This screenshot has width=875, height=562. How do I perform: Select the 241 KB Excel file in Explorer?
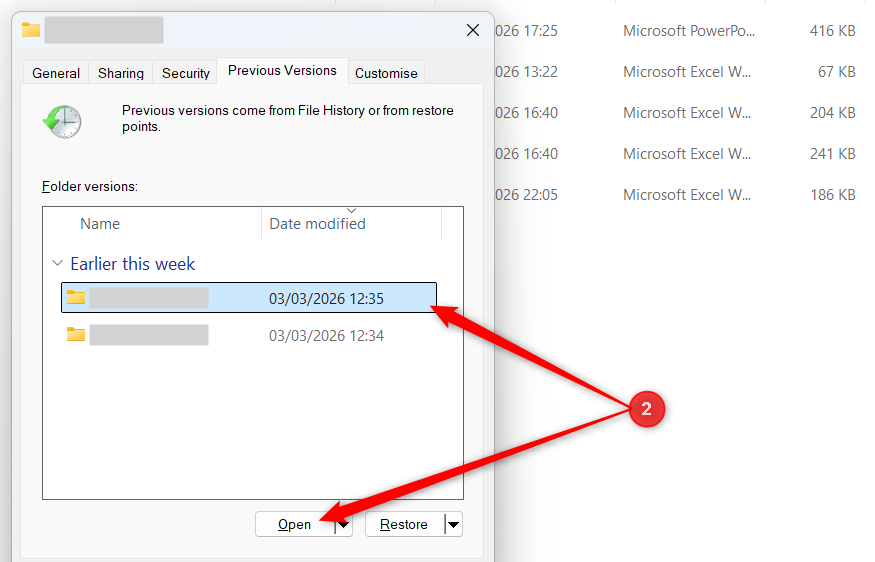click(x=685, y=153)
